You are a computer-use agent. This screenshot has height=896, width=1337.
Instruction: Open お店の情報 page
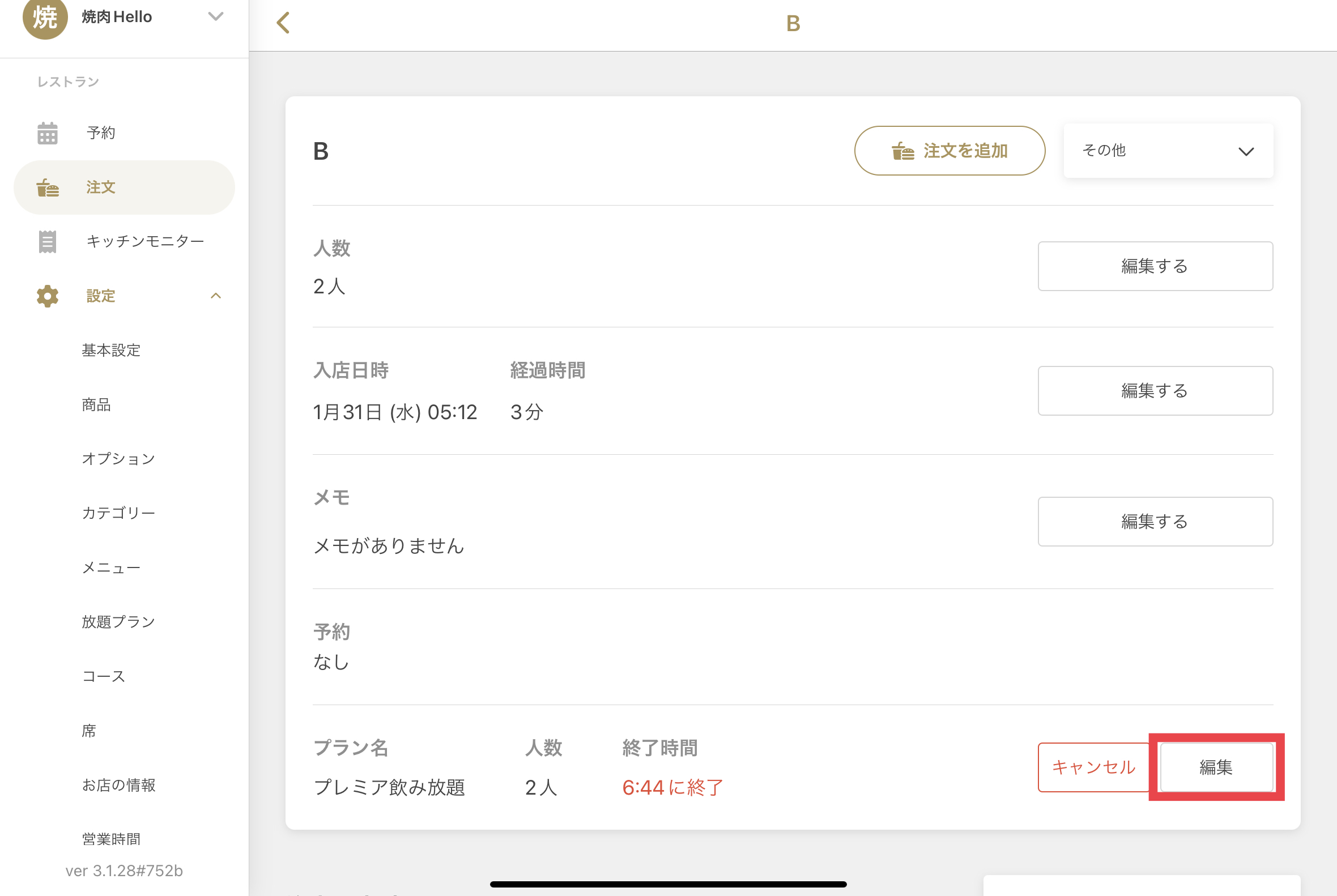pyautogui.click(x=118, y=785)
